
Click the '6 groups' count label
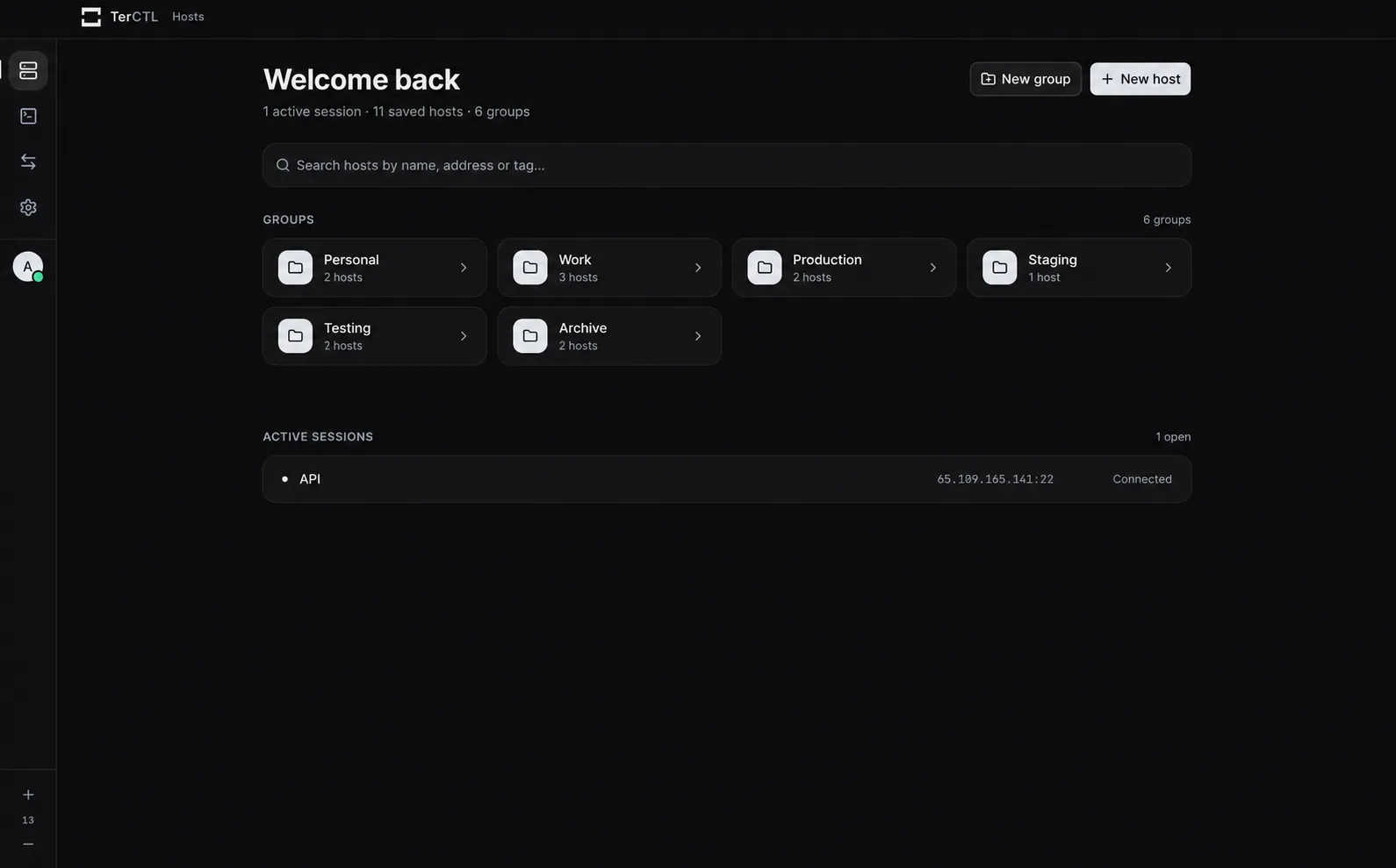[1167, 219]
